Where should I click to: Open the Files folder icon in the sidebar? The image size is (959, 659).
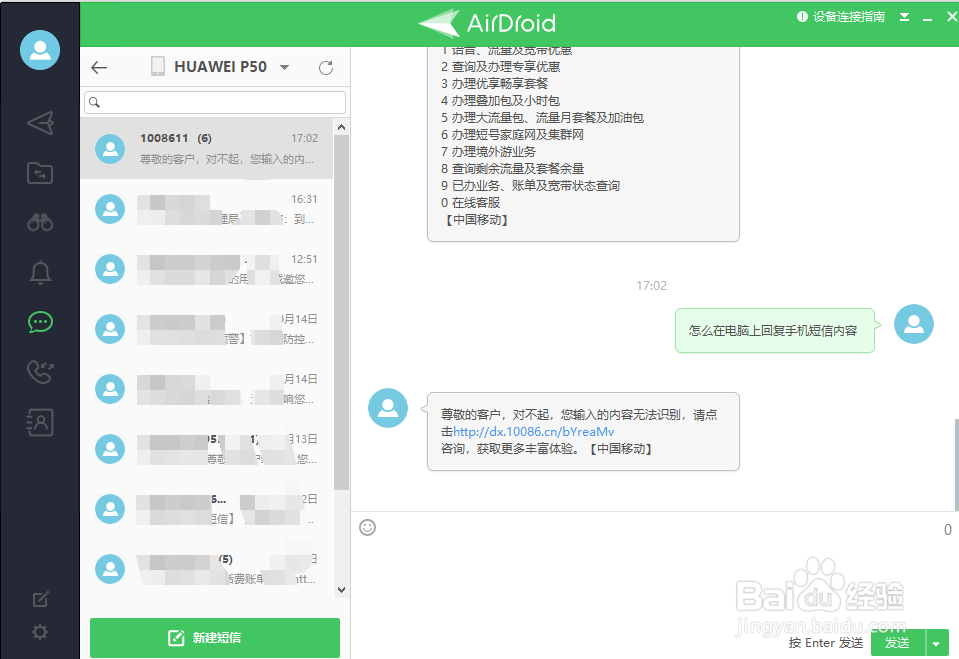(x=40, y=173)
